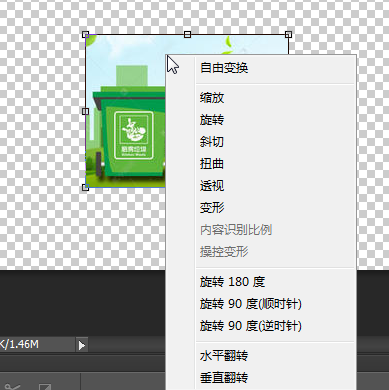Click the document size 1.46M readout

coord(19,344)
